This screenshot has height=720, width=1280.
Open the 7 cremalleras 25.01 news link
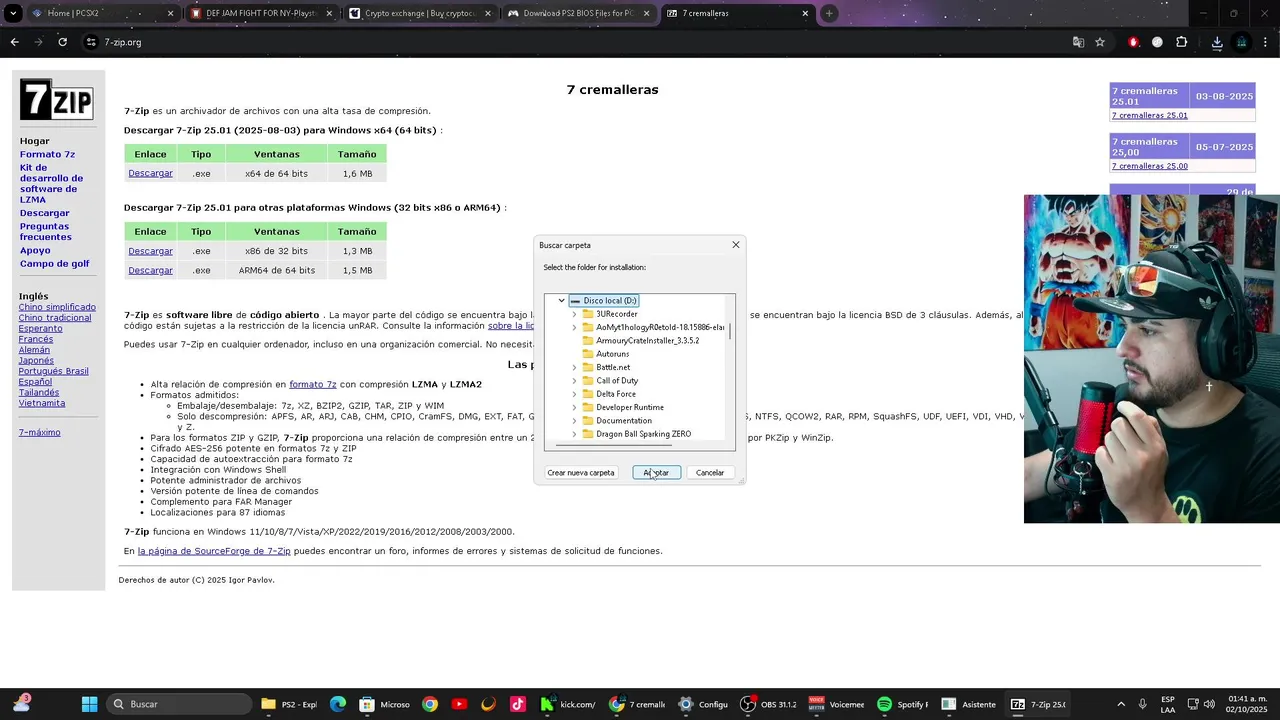pyautogui.click(x=1150, y=115)
